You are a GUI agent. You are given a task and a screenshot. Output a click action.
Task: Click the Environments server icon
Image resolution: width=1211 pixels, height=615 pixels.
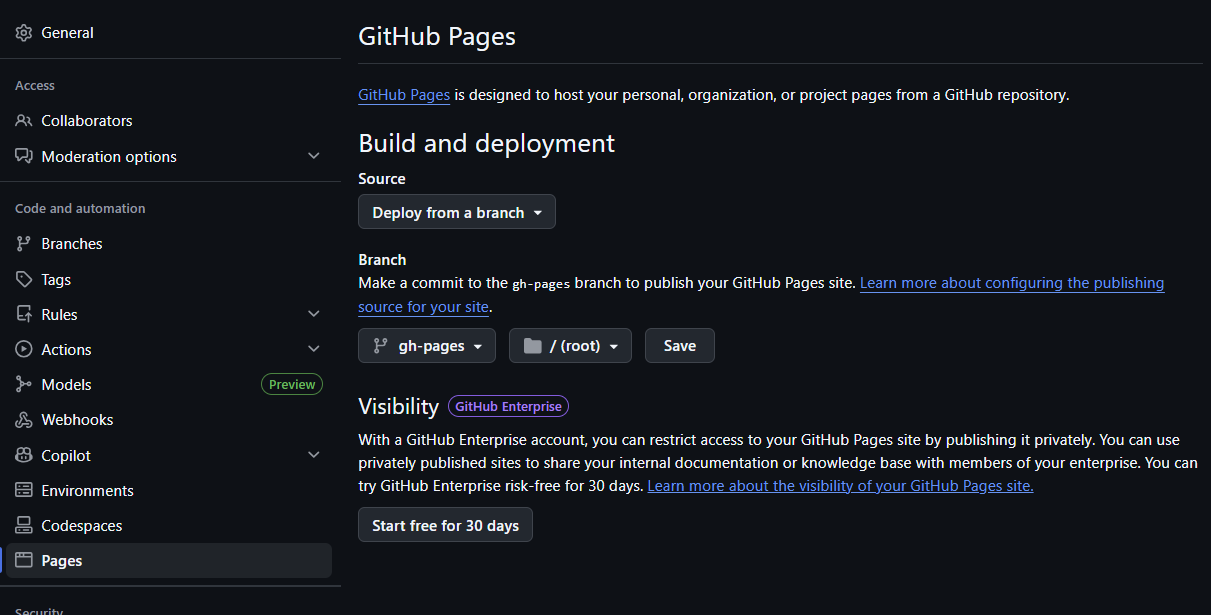click(24, 491)
